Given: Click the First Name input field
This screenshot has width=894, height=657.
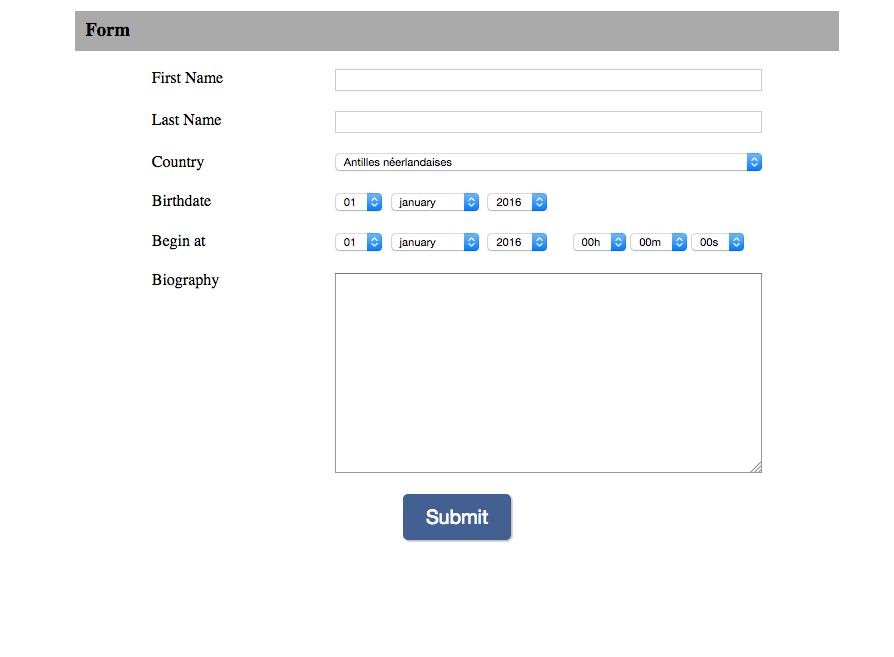Looking at the screenshot, I should click(x=548, y=80).
